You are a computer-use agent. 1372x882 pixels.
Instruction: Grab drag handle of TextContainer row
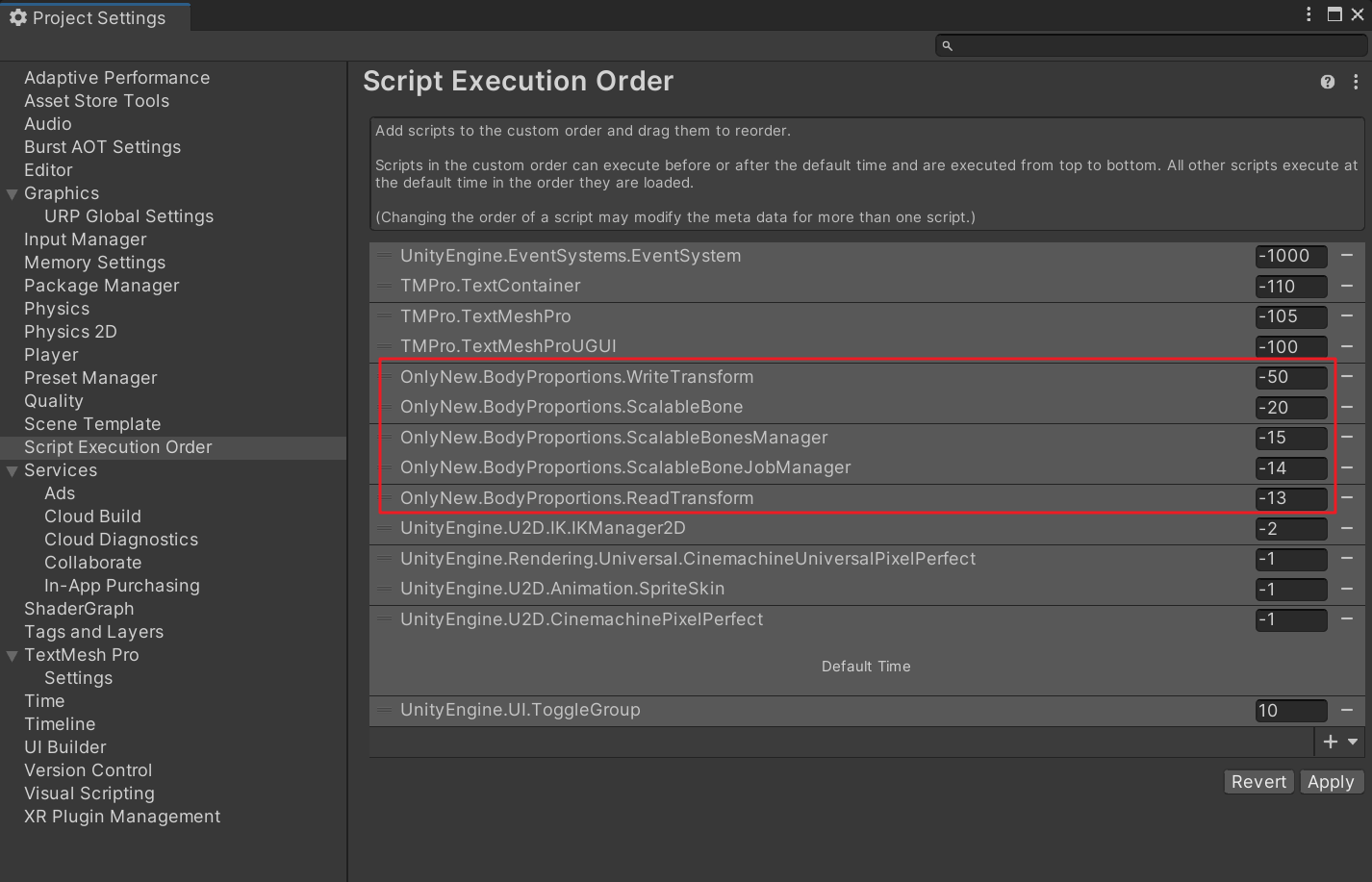point(384,286)
